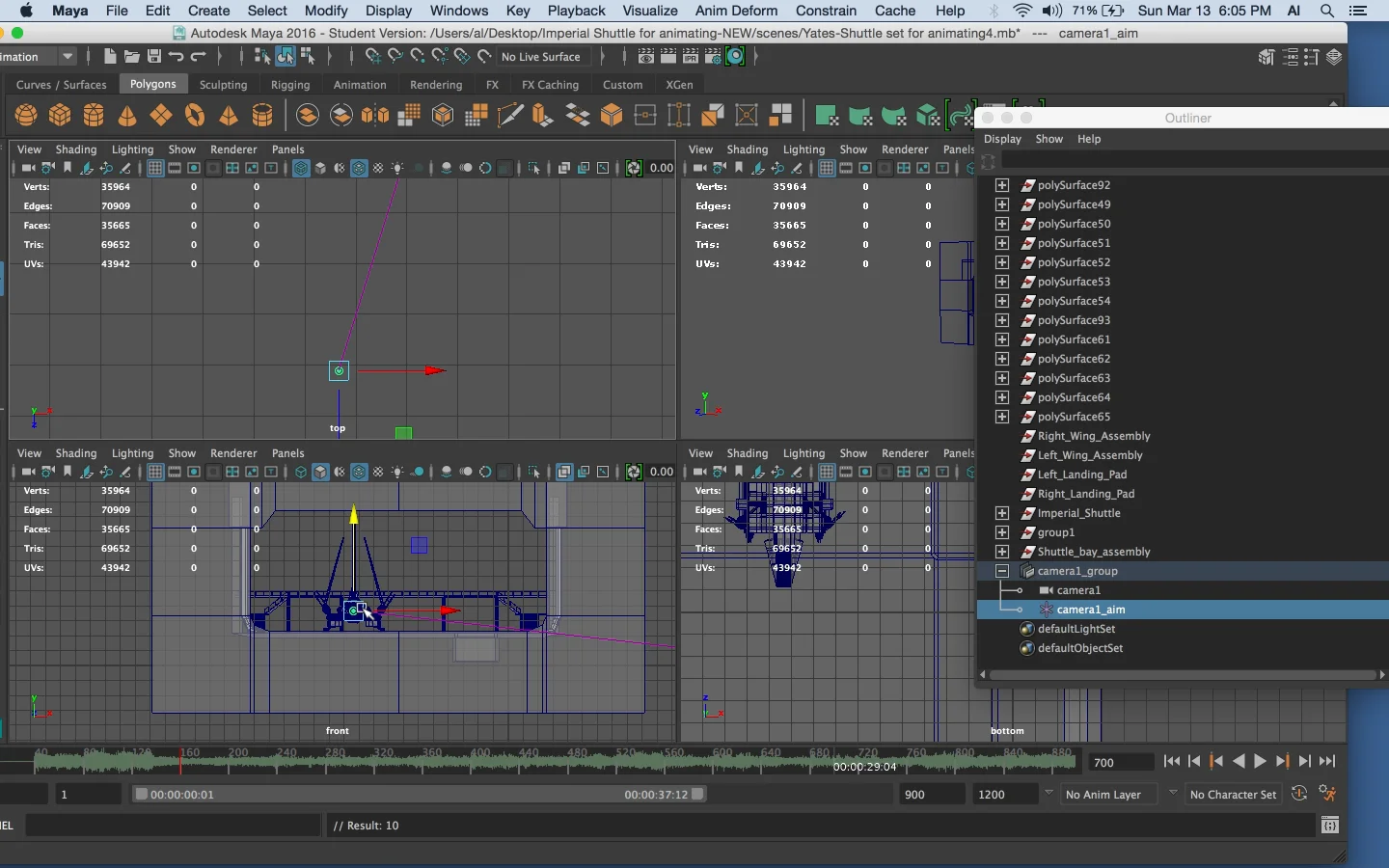Expand the Imperial_Shuttle node
1389x868 pixels.
[x=1002, y=513]
